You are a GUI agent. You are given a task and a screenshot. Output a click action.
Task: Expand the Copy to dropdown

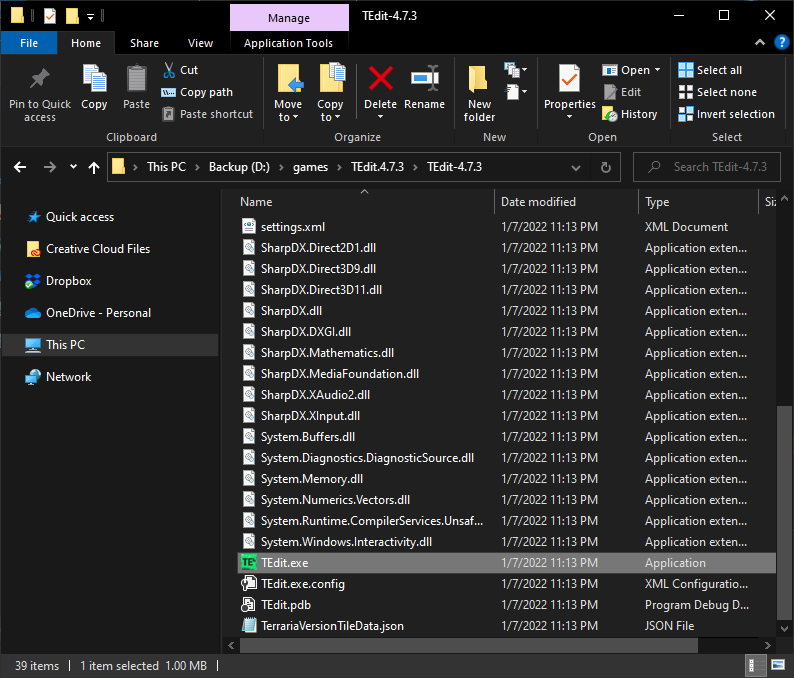pyautogui.click(x=330, y=117)
